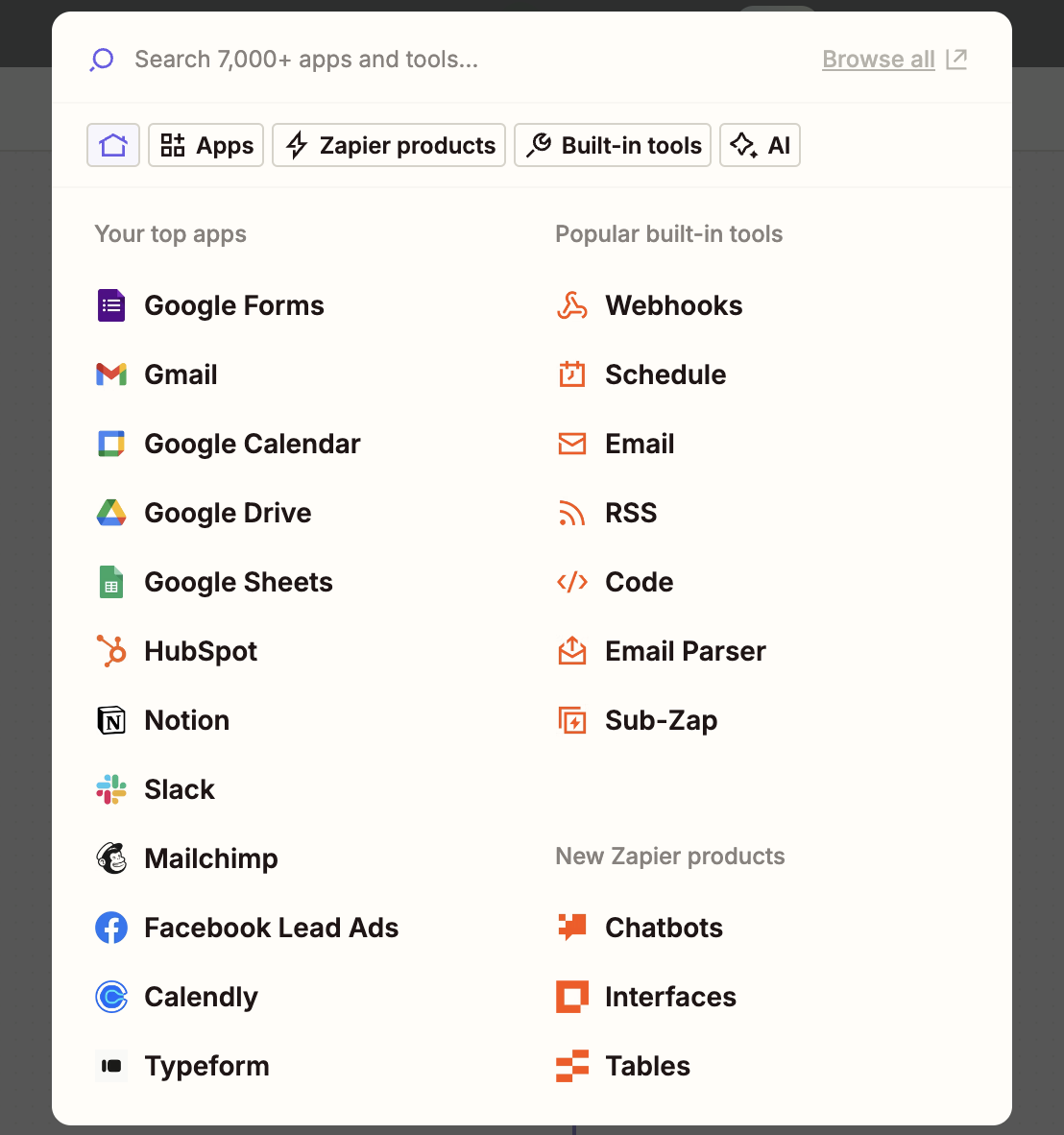Open the Sub-Zap tool icon
This screenshot has height=1135, width=1064.
(x=572, y=720)
